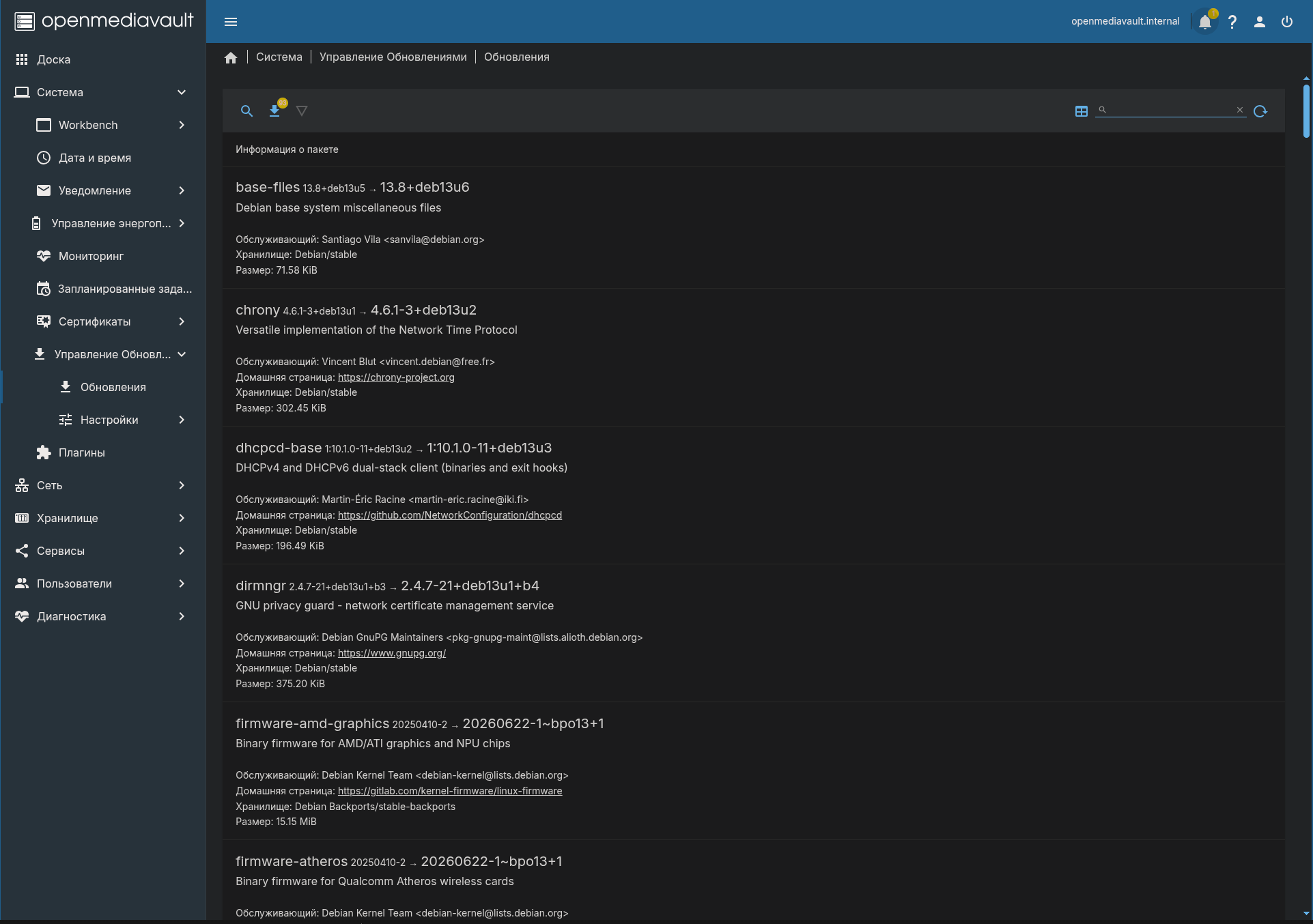
Task: Open Плагины puzzle icon
Action: click(x=44, y=452)
